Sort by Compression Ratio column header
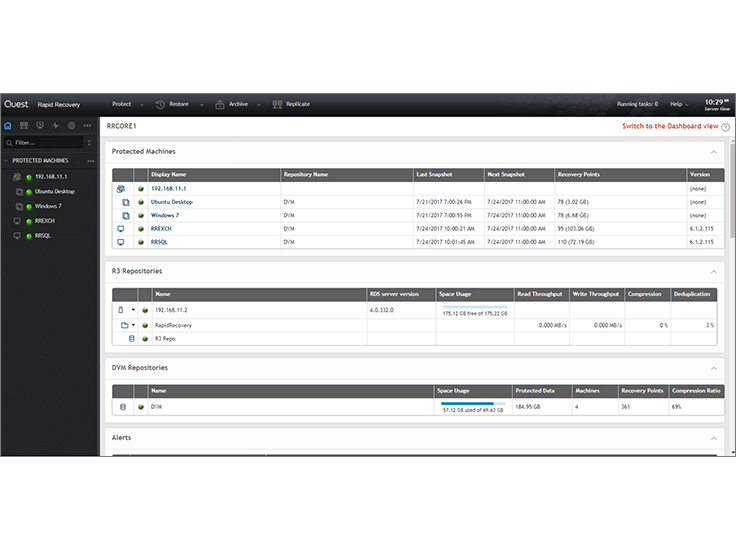The height and width of the screenshot is (550, 736). 696,391
